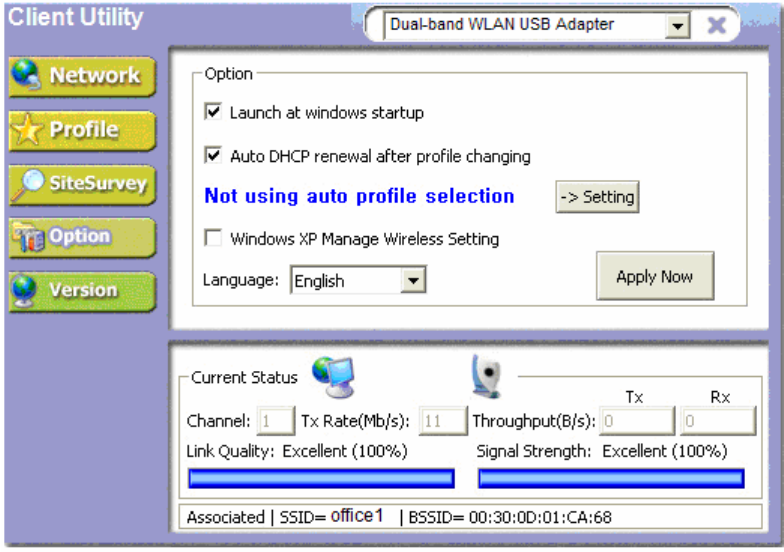Click the 'Link Quality: Excellent (100%)' label
The image size is (784, 552).
297,452
